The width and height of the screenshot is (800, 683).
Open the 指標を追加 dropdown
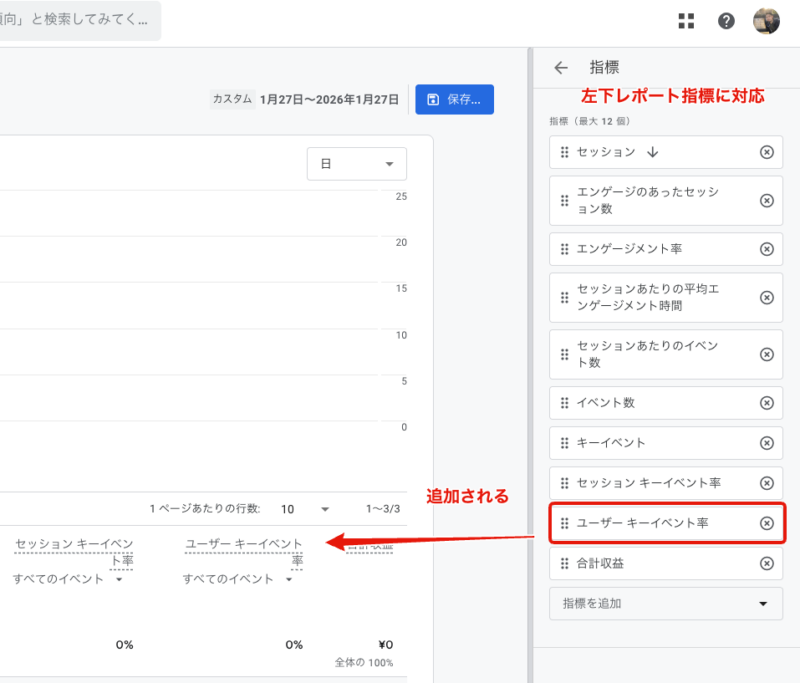[x=665, y=603]
